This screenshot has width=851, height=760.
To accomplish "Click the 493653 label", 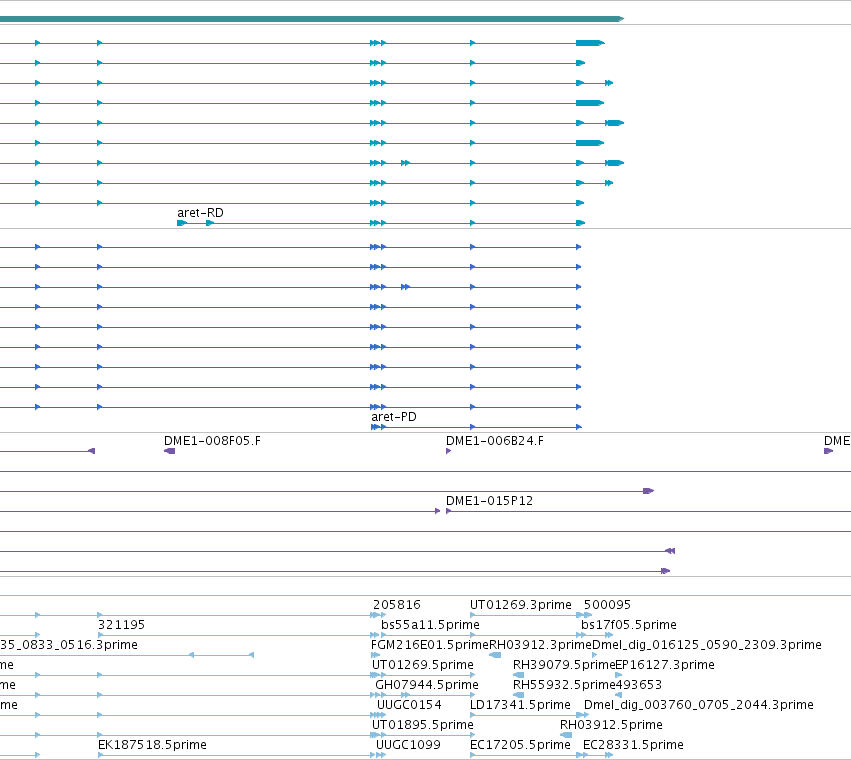I will click(x=639, y=685).
